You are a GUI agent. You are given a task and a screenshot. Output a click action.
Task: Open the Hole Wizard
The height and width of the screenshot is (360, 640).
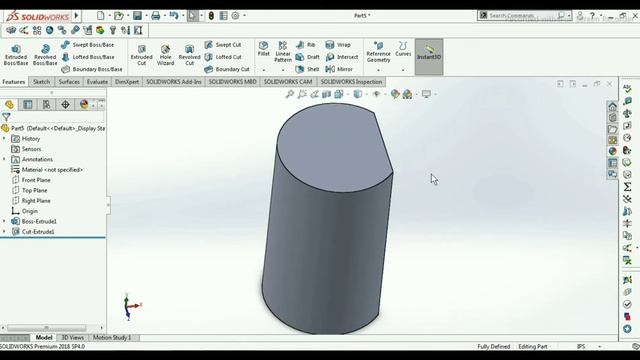[165, 55]
